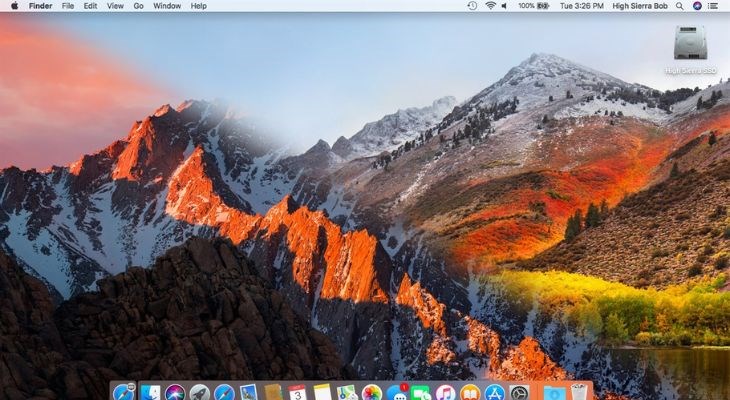
Task: Activate Siri from the menu bar
Action: point(697,6)
